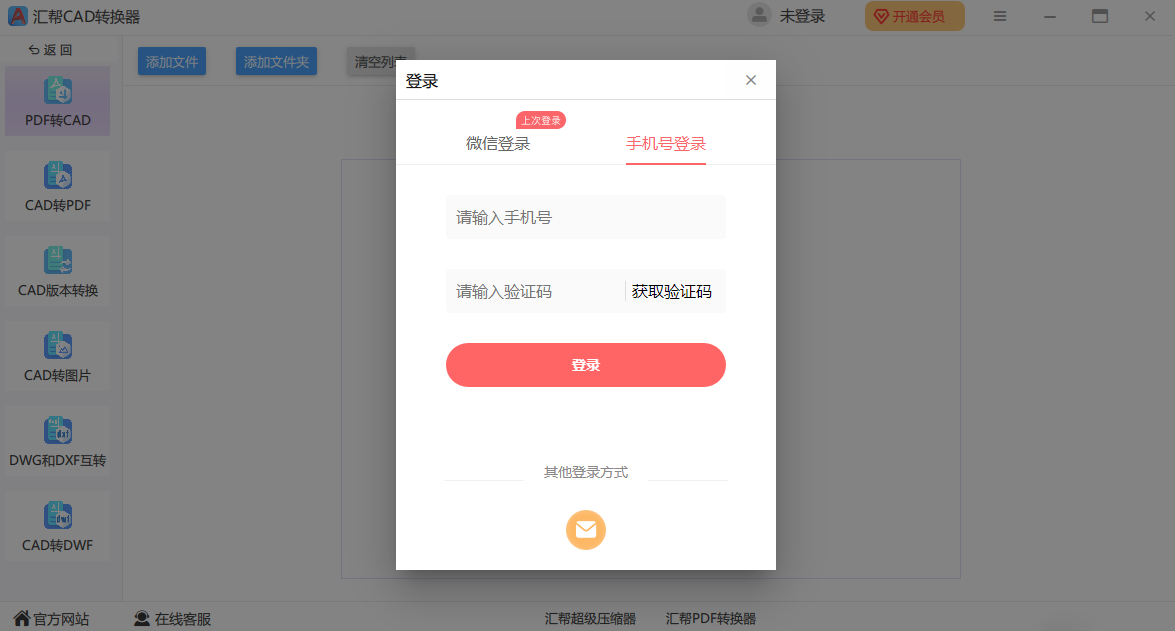The height and width of the screenshot is (631, 1175).
Task: Minimize the application window
Action: (x=1050, y=16)
